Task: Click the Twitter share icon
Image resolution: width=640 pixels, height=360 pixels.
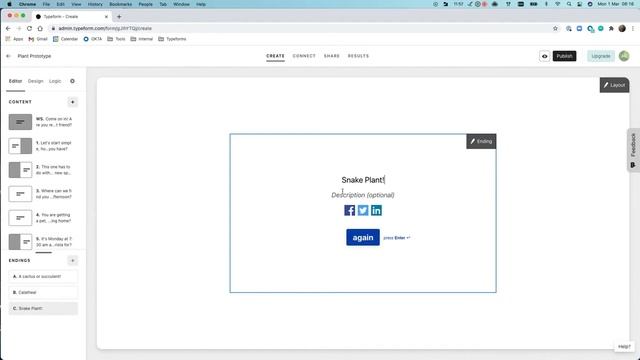Action: tap(363, 210)
